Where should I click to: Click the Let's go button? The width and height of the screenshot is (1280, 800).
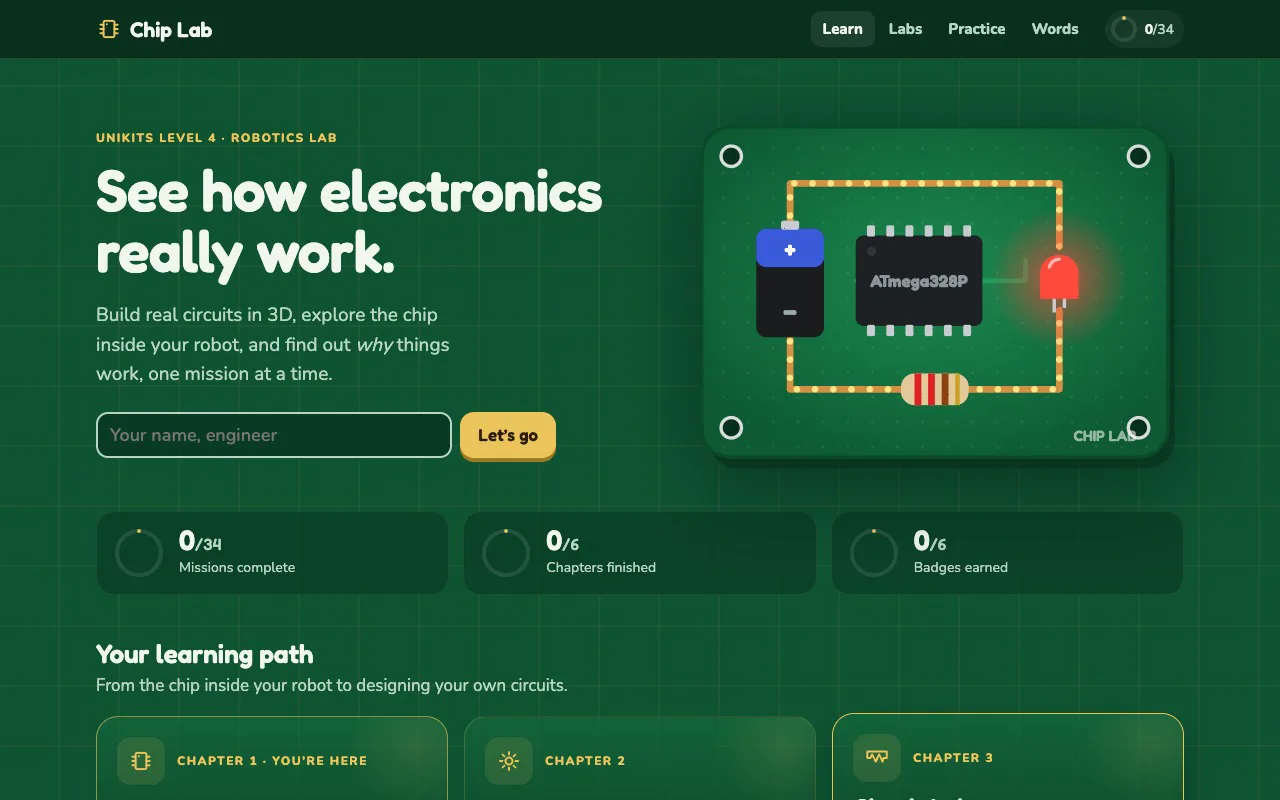pyautogui.click(x=508, y=435)
